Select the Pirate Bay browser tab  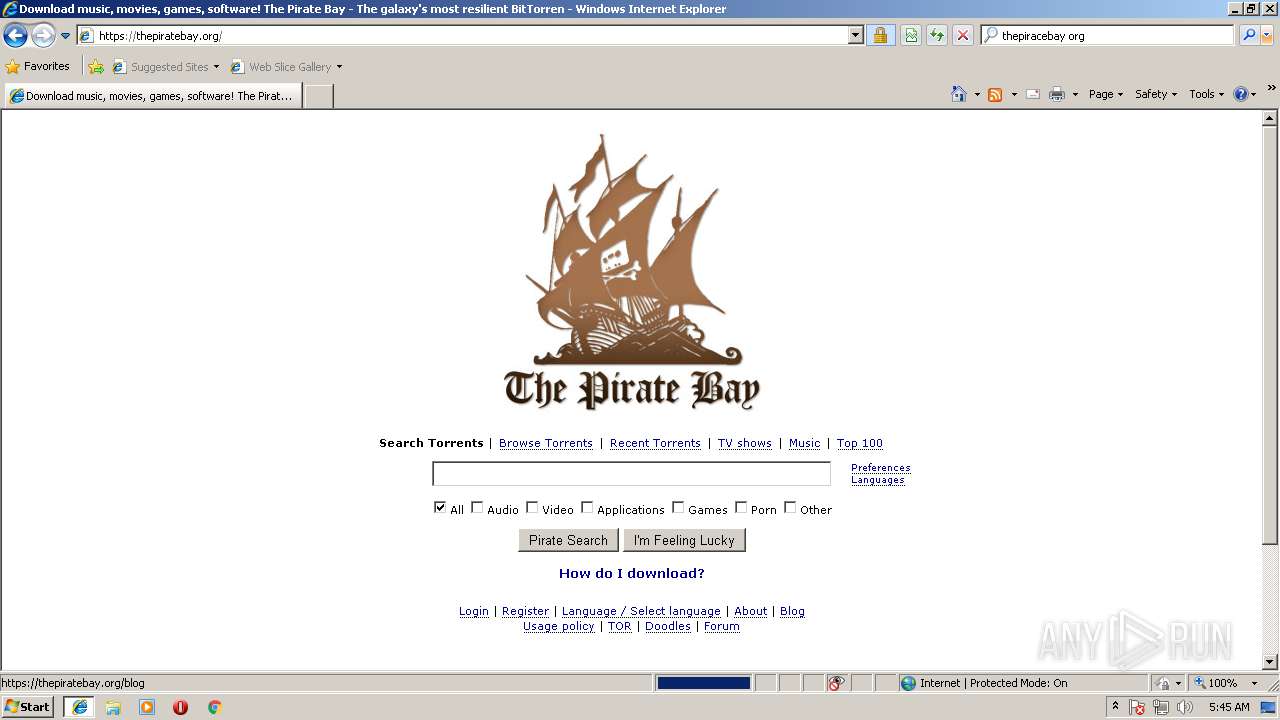pos(152,96)
